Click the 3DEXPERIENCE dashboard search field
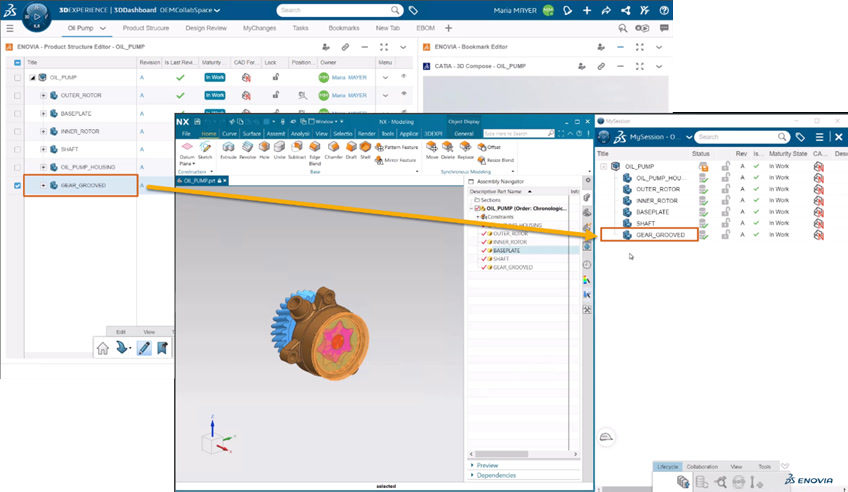848x492 pixels. (340, 10)
